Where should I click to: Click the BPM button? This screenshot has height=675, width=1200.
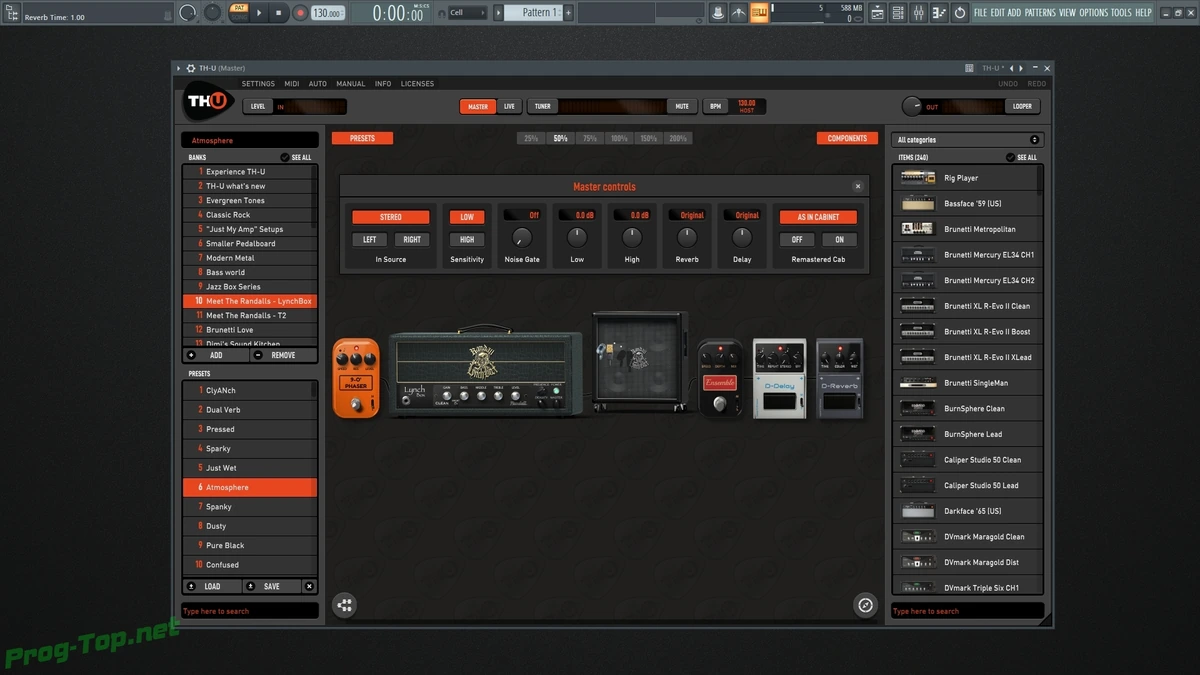[716, 106]
